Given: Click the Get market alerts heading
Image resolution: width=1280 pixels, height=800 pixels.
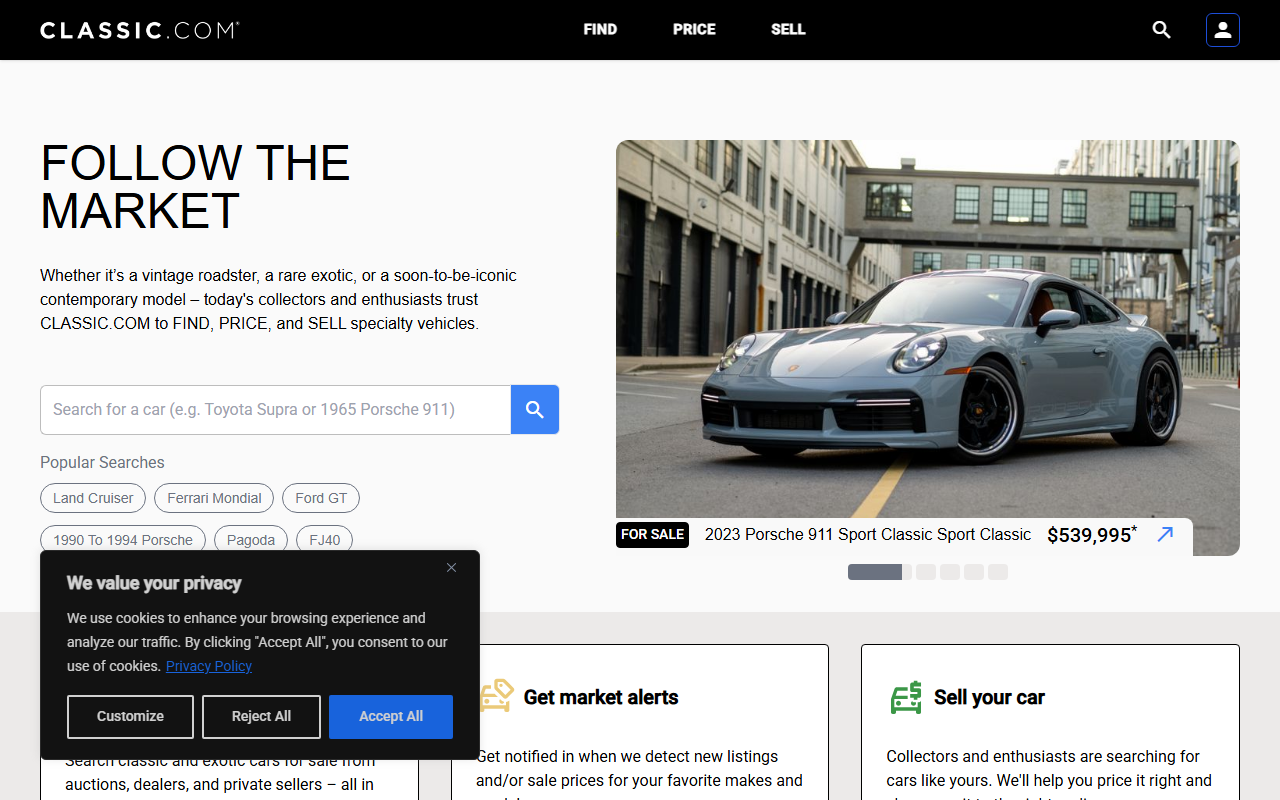Looking at the screenshot, I should [601, 697].
